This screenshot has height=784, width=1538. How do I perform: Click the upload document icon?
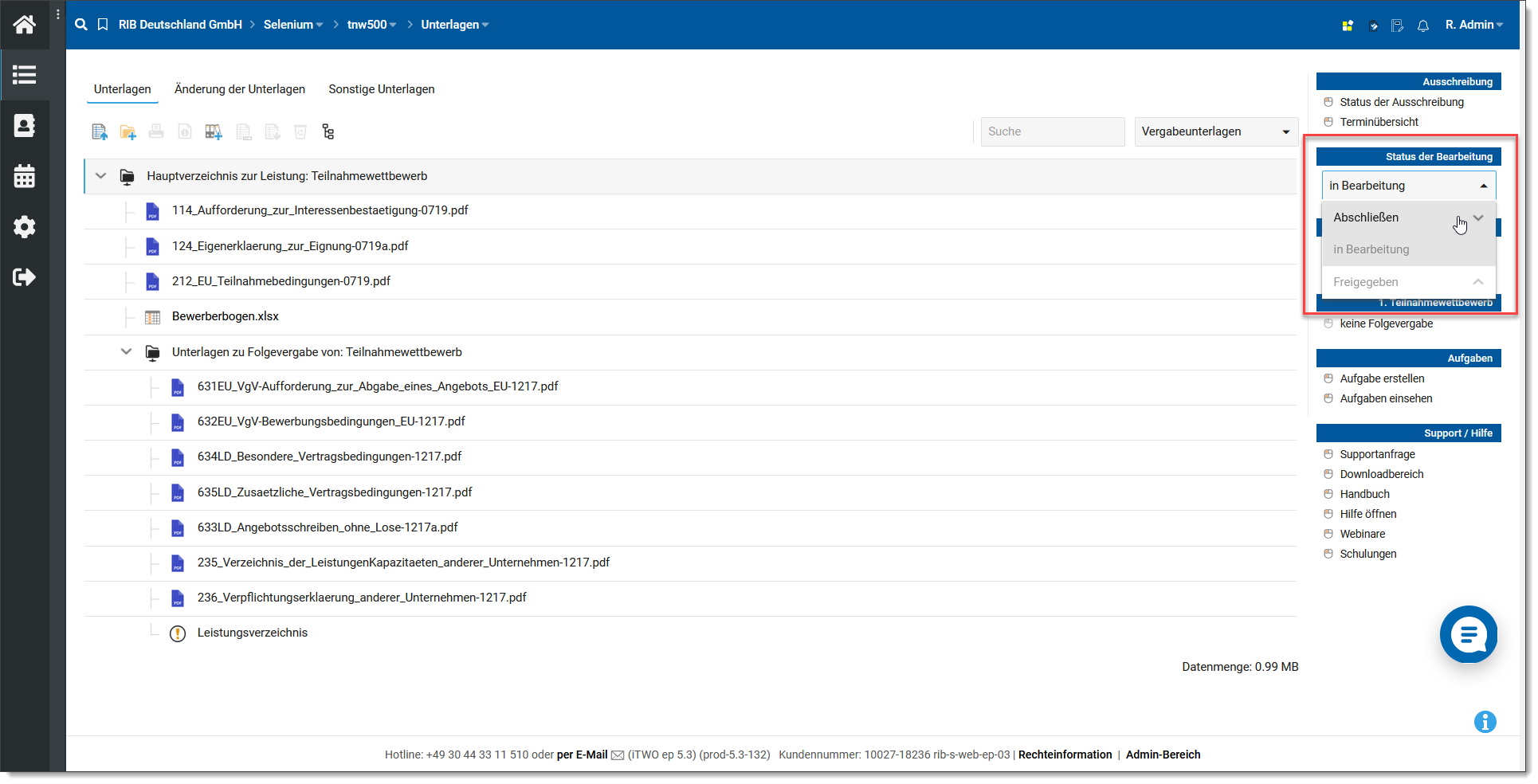[x=100, y=132]
